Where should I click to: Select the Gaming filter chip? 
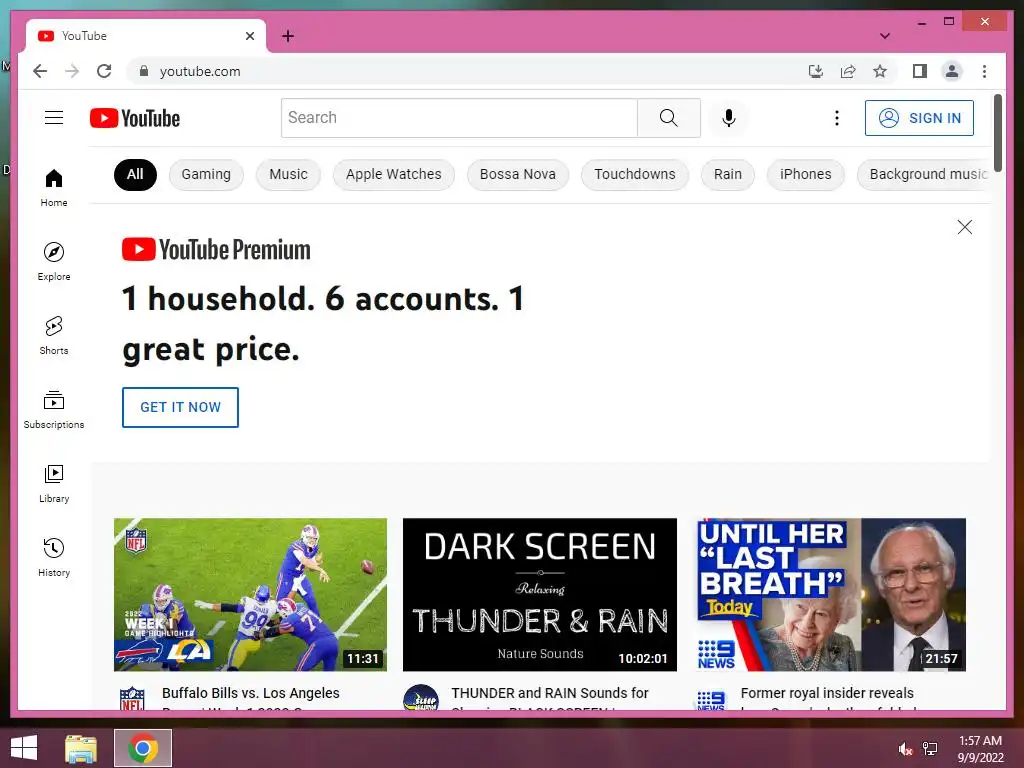coord(206,174)
